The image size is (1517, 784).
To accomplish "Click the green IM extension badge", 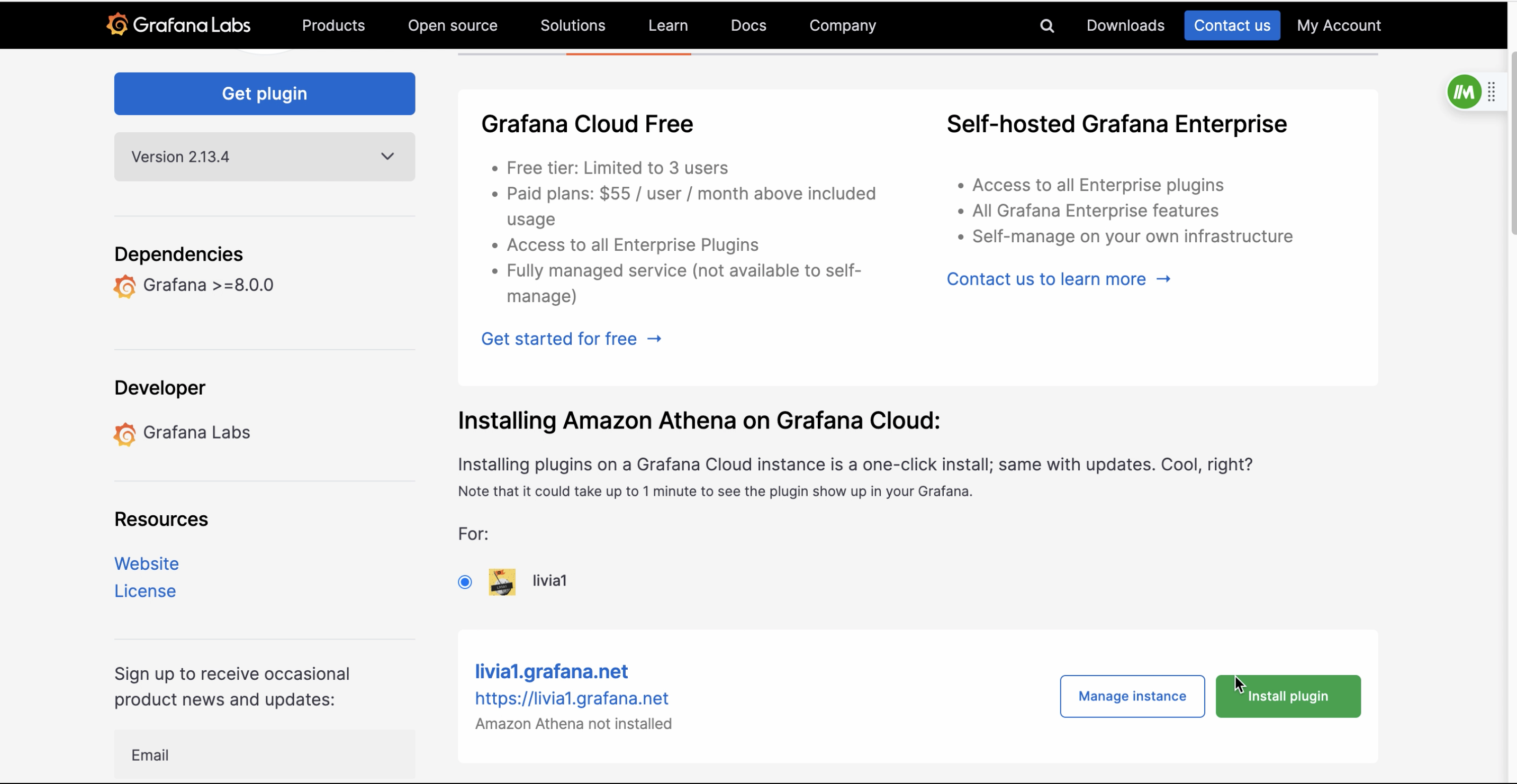I will pos(1464,92).
